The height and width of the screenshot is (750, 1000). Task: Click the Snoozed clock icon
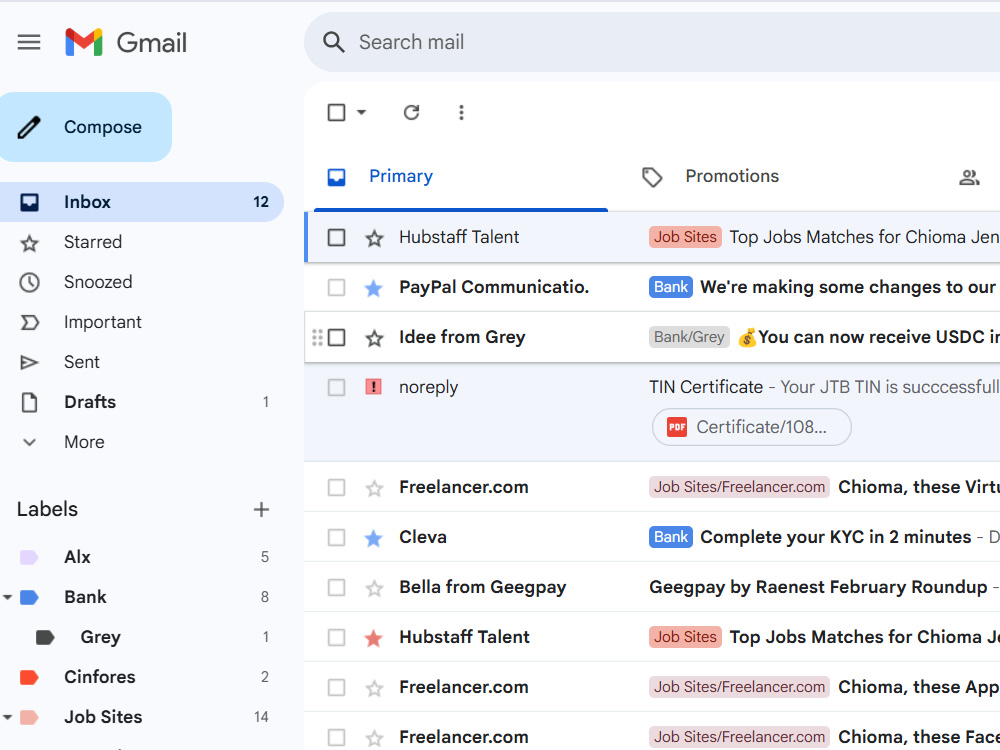pos(29,283)
